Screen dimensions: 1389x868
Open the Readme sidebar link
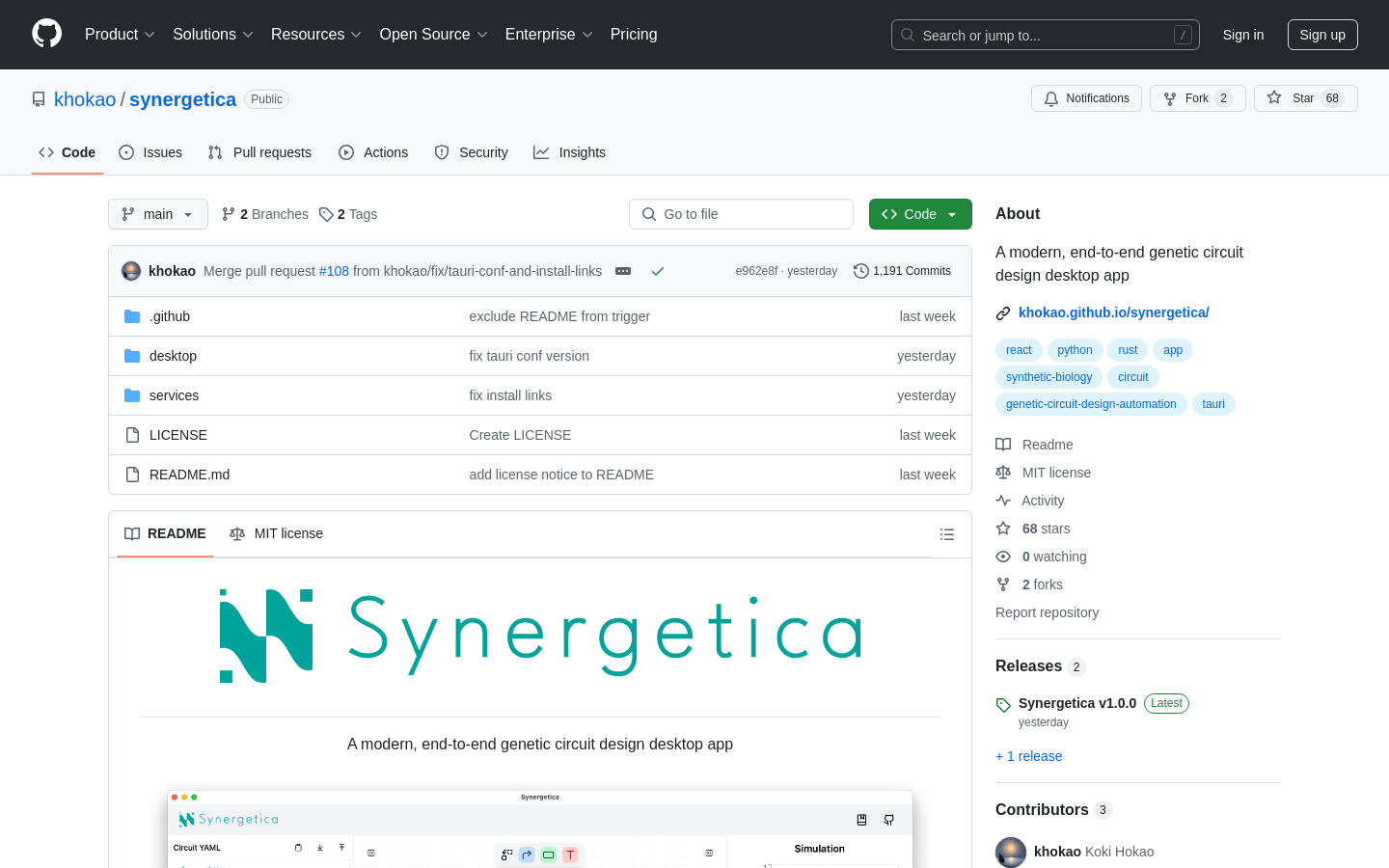point(1034,445)
